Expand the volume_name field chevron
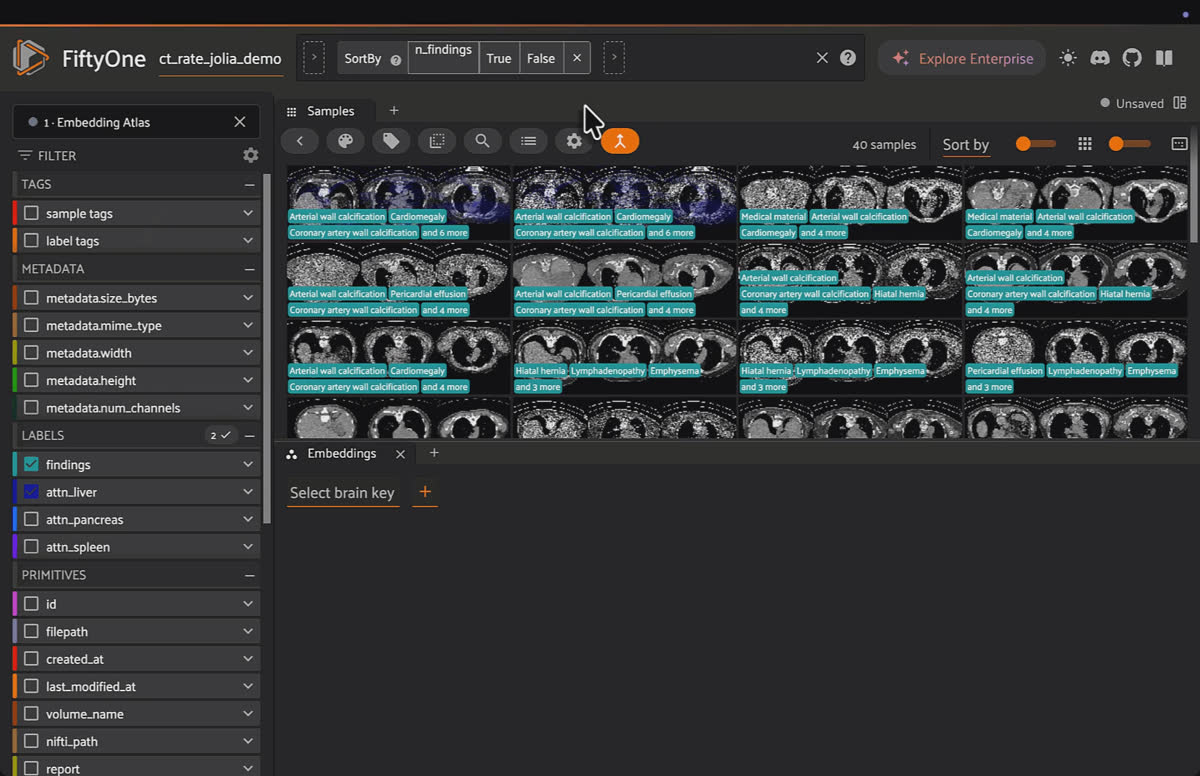 pyautogui.click(x=248, y=714)
